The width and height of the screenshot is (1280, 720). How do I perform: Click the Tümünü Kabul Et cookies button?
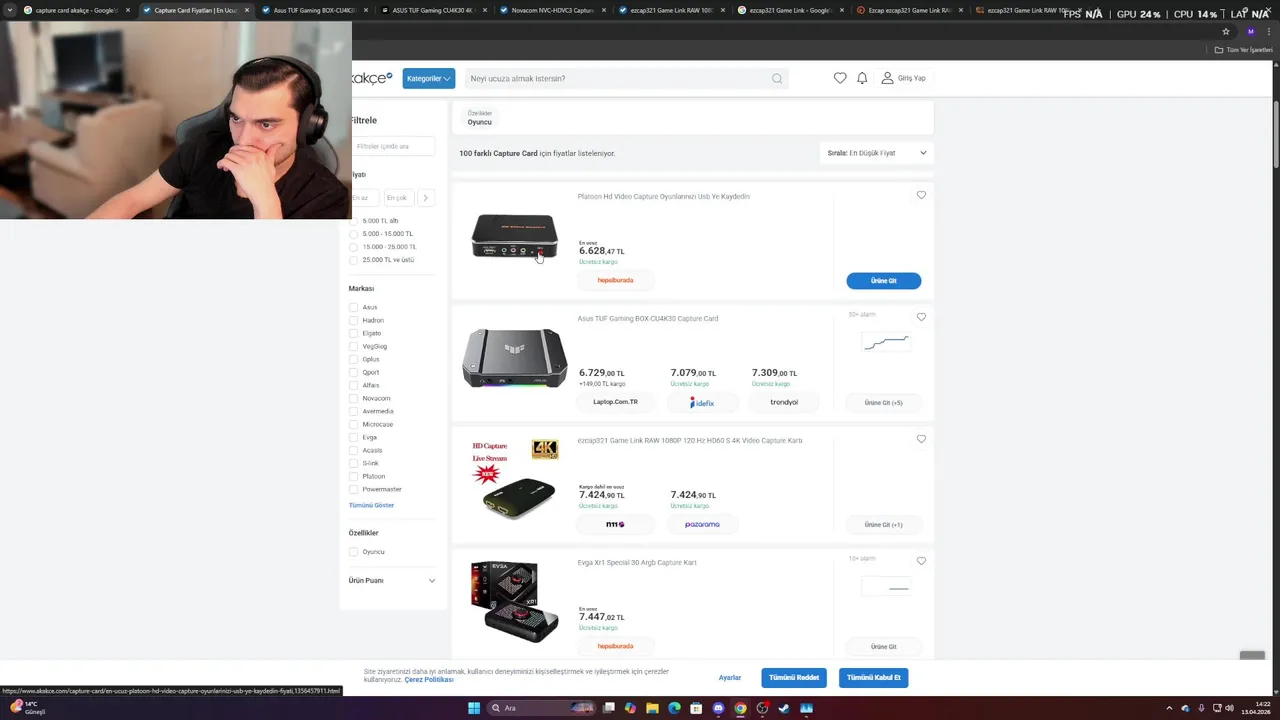(x=873, y=677)
